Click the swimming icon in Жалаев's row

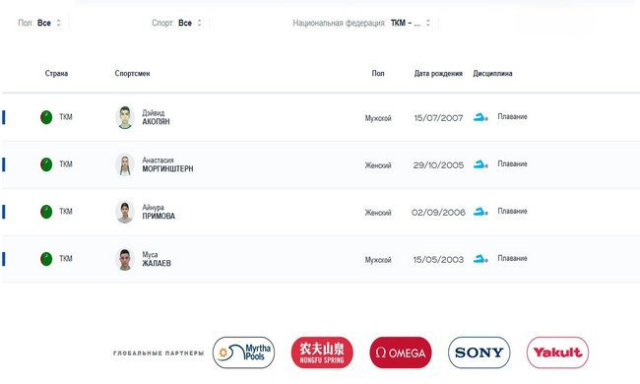480,259
